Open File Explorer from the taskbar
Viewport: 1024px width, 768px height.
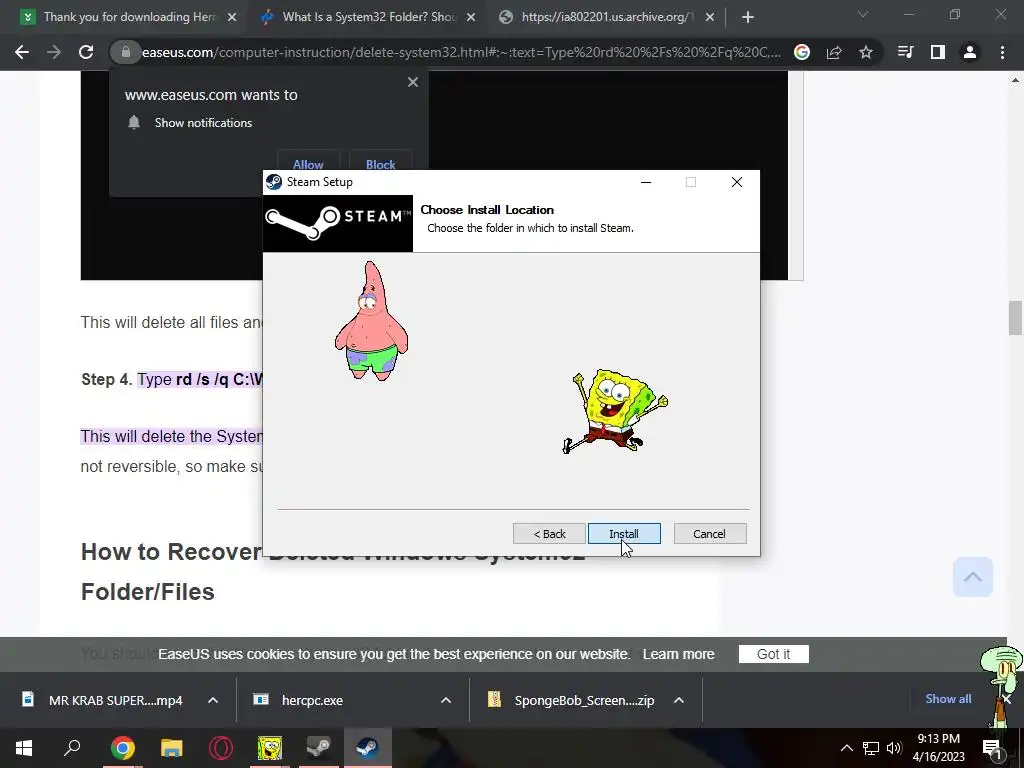tap(172, 748)
